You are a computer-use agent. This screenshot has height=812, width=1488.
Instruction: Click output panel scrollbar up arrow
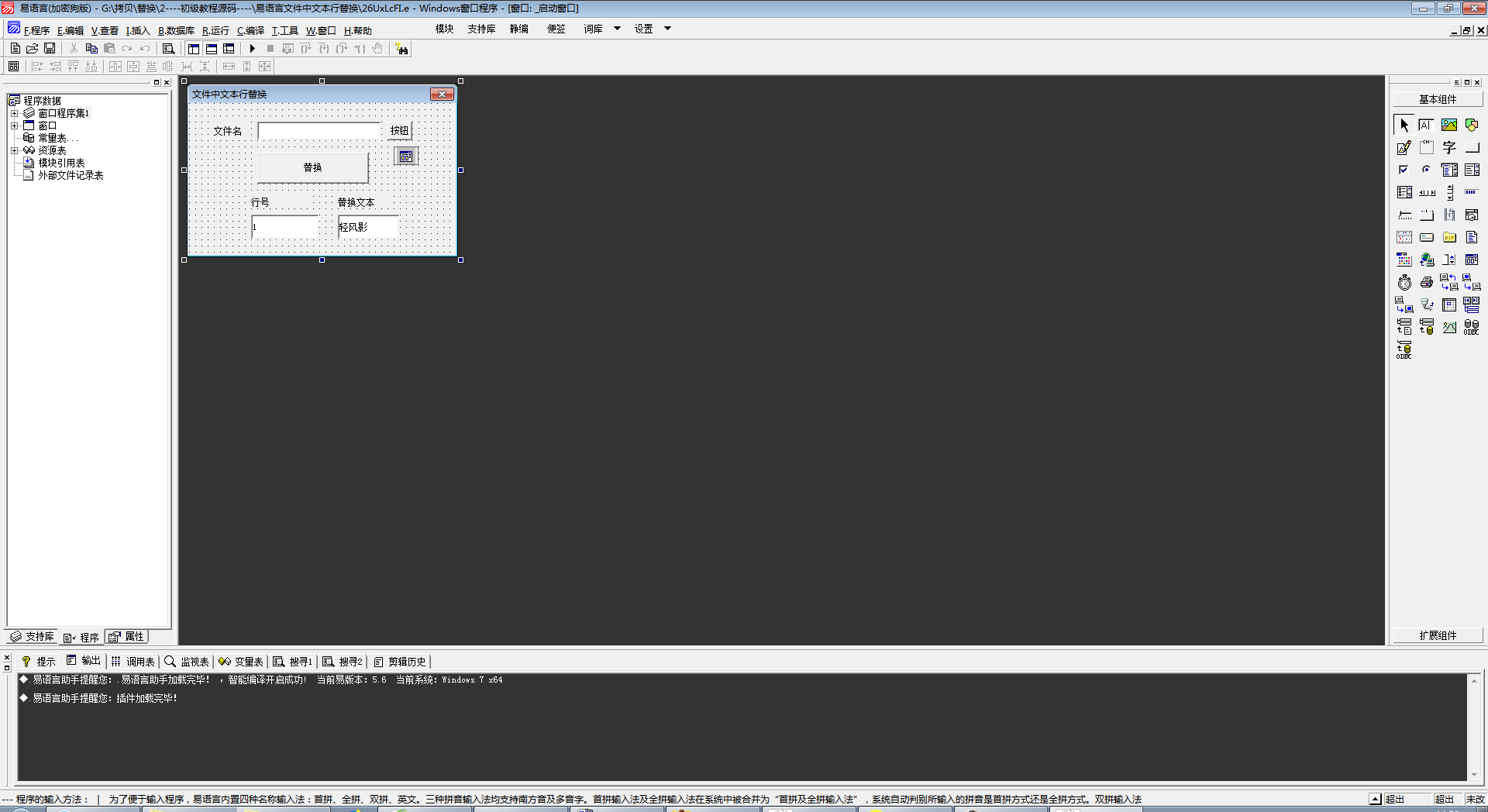tap(1474, 680)
